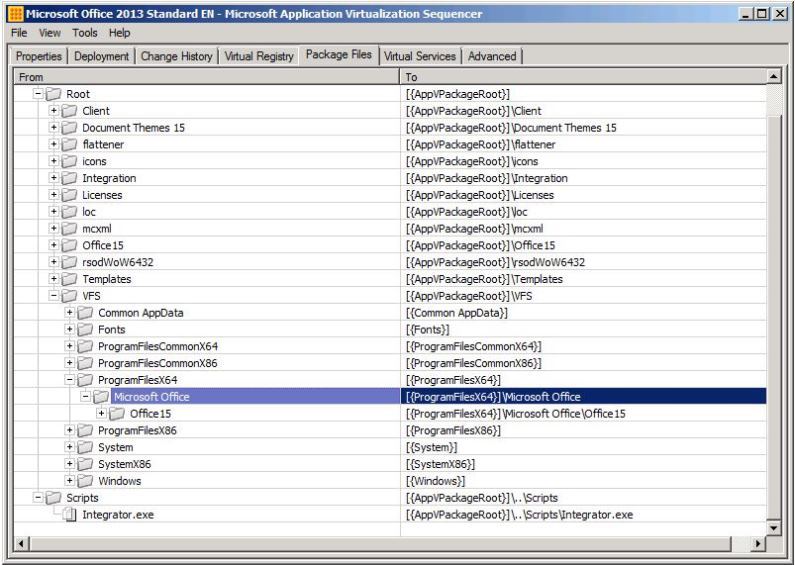
Task: Switch to the Deployment tab
Action: (x=101, y=56)
